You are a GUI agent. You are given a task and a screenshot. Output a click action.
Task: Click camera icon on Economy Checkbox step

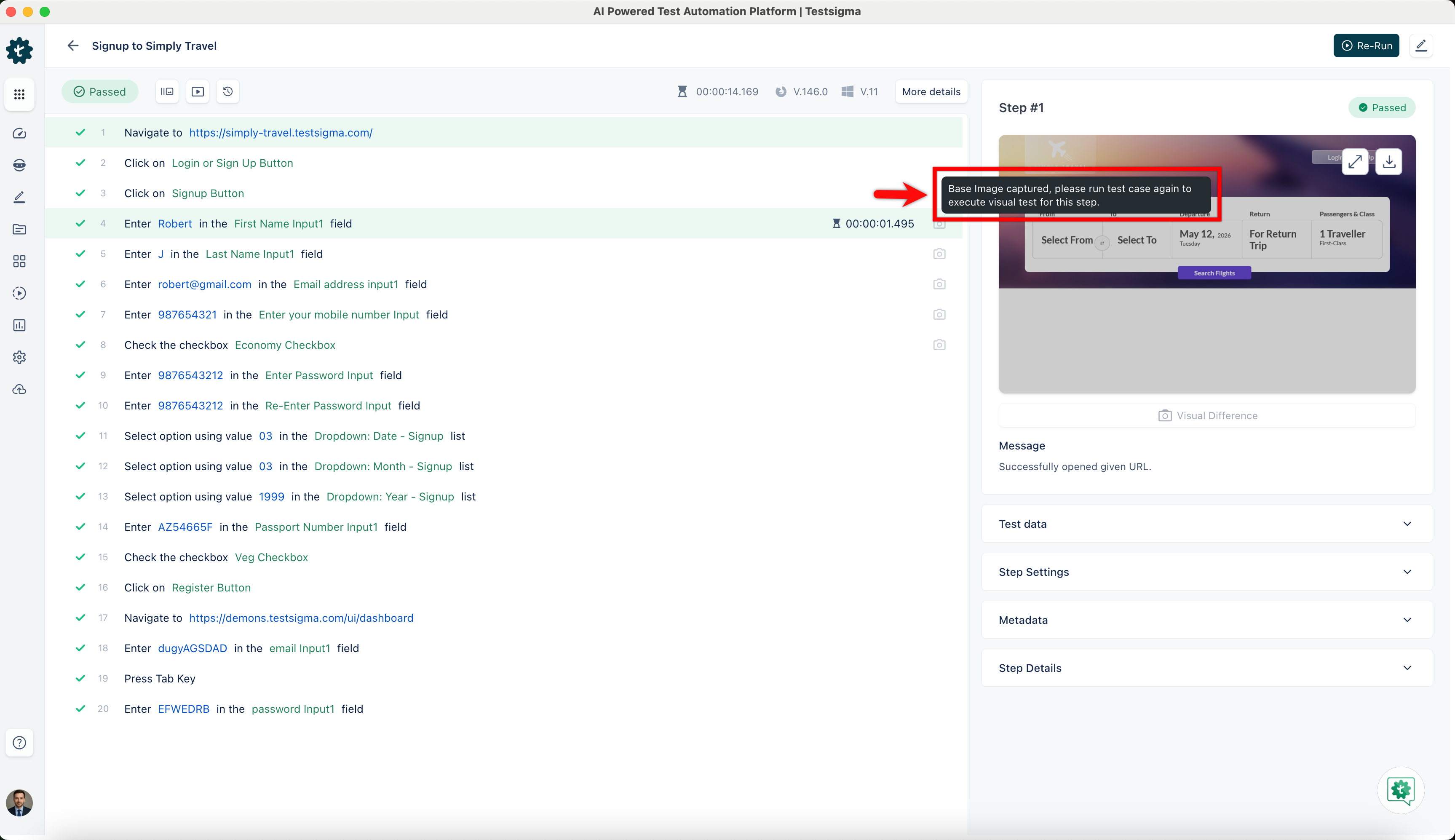[x=939, y=345]
